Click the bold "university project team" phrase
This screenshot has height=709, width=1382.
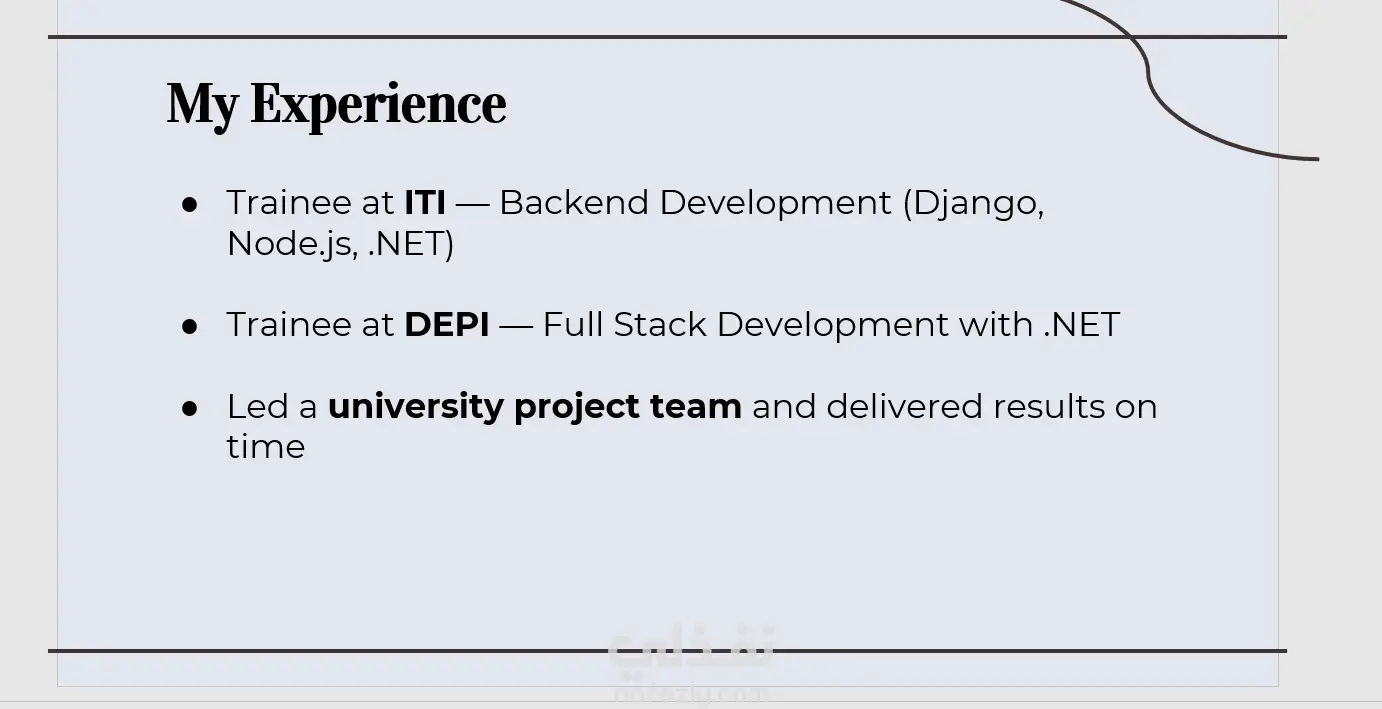[x=534, y=407]
